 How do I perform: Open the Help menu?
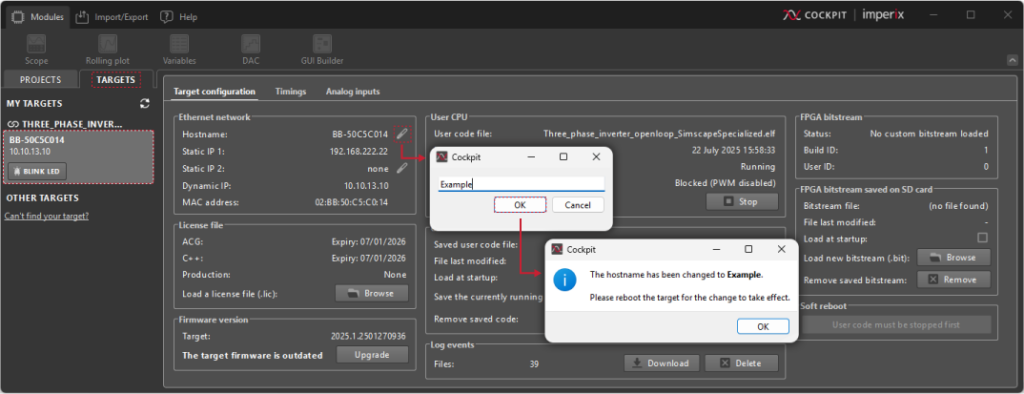pos(179,17)
